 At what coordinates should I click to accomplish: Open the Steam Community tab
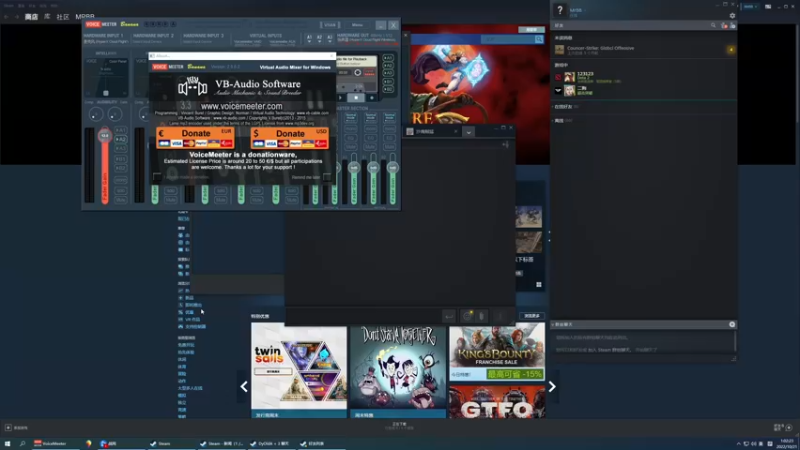tap(63, 17)
